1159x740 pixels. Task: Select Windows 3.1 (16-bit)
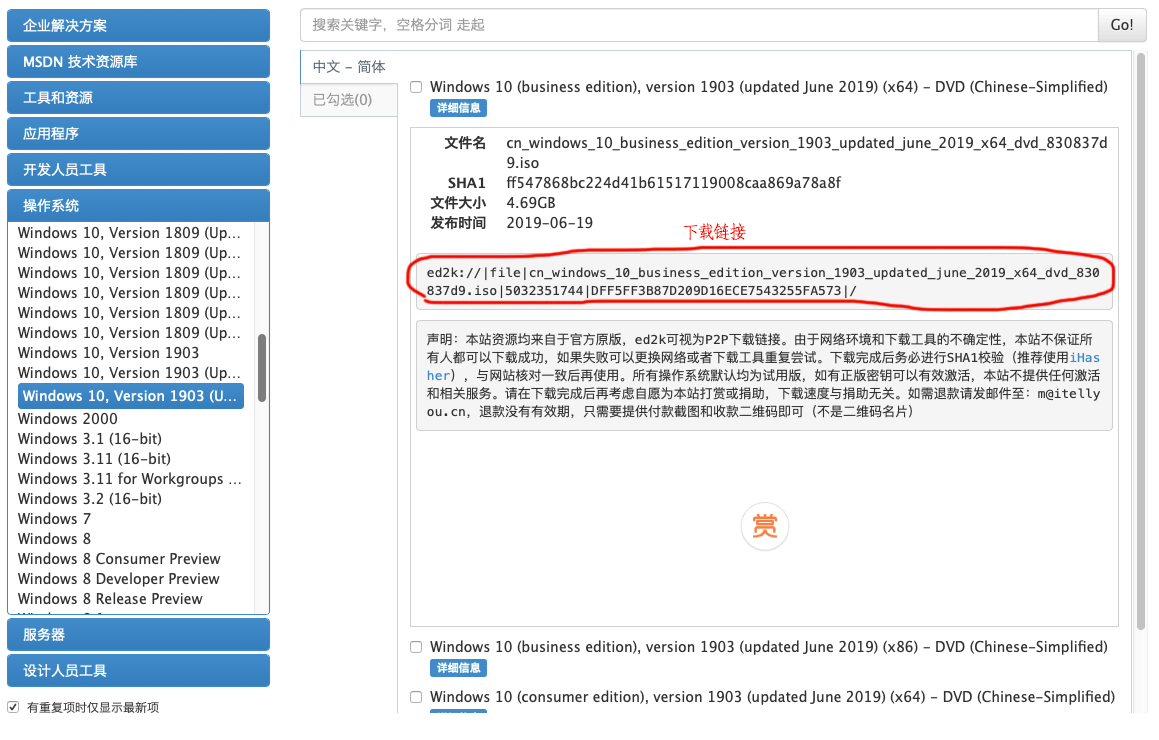pyautogui.click(x=89, y=438)
